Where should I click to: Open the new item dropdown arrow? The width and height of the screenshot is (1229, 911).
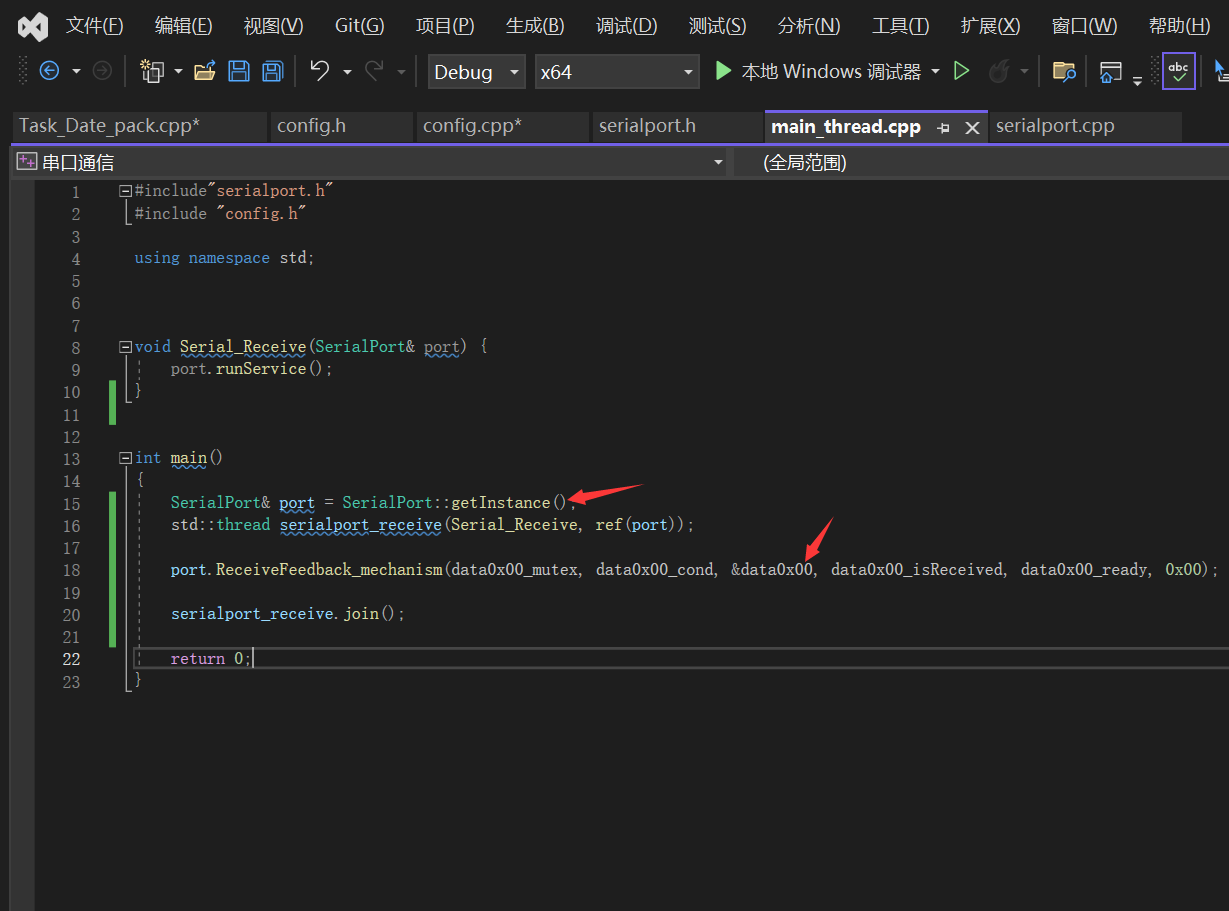tap(178, 71)
